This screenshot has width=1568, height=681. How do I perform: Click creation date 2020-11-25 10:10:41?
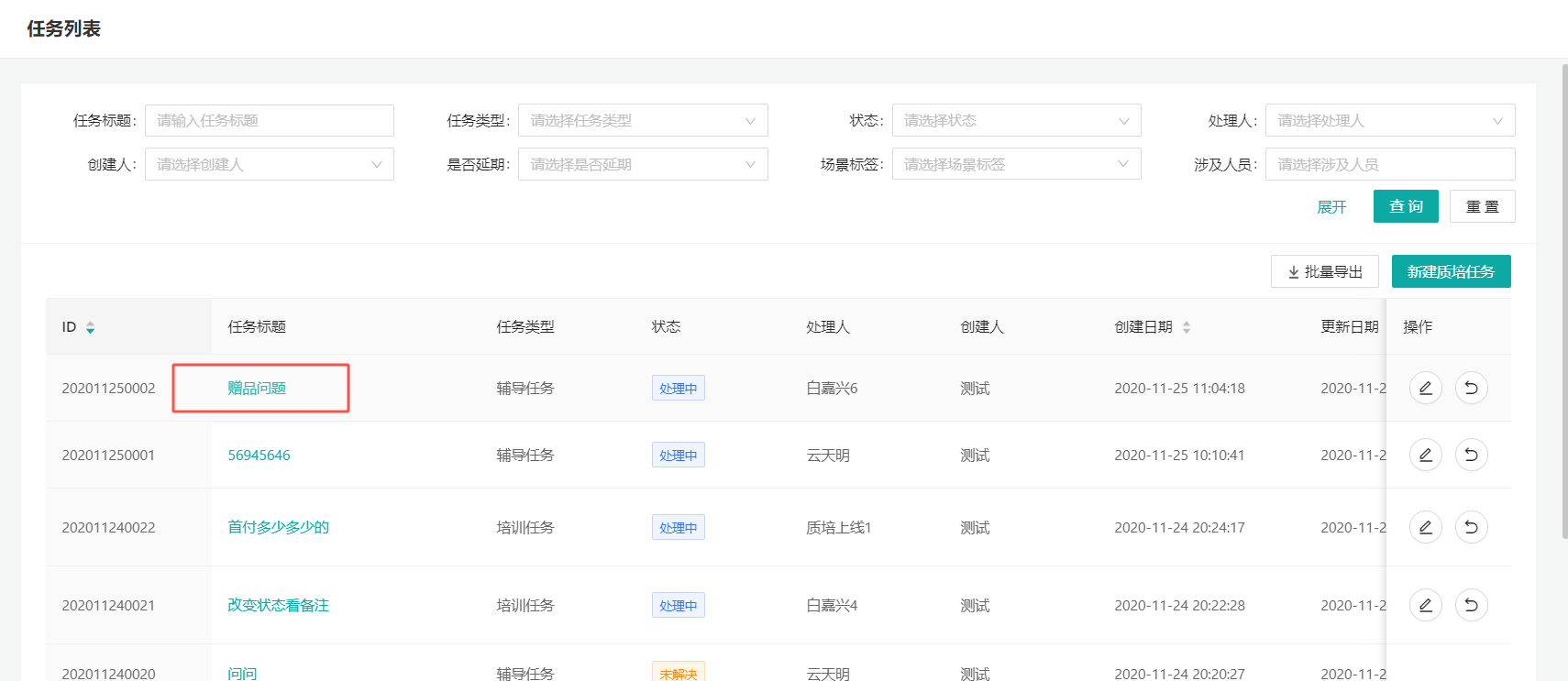pyautogui.click(x=1179, y=455)
